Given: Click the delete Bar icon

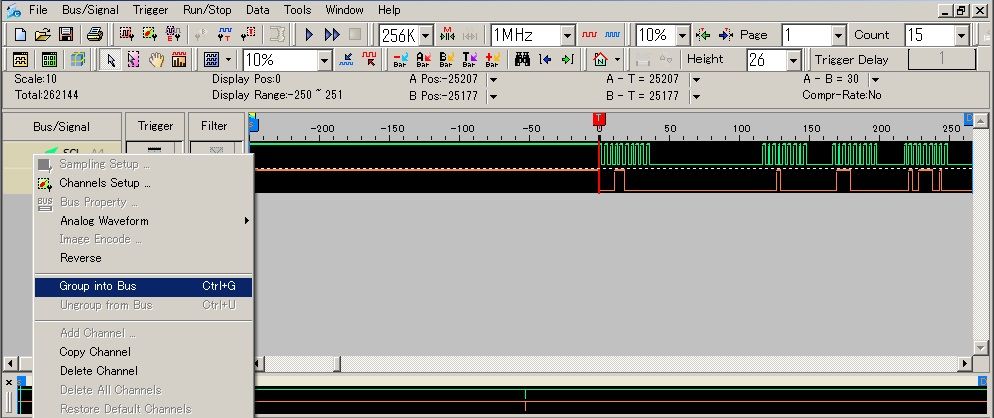Looking at the screenshot, I should (x=400, y=60).
